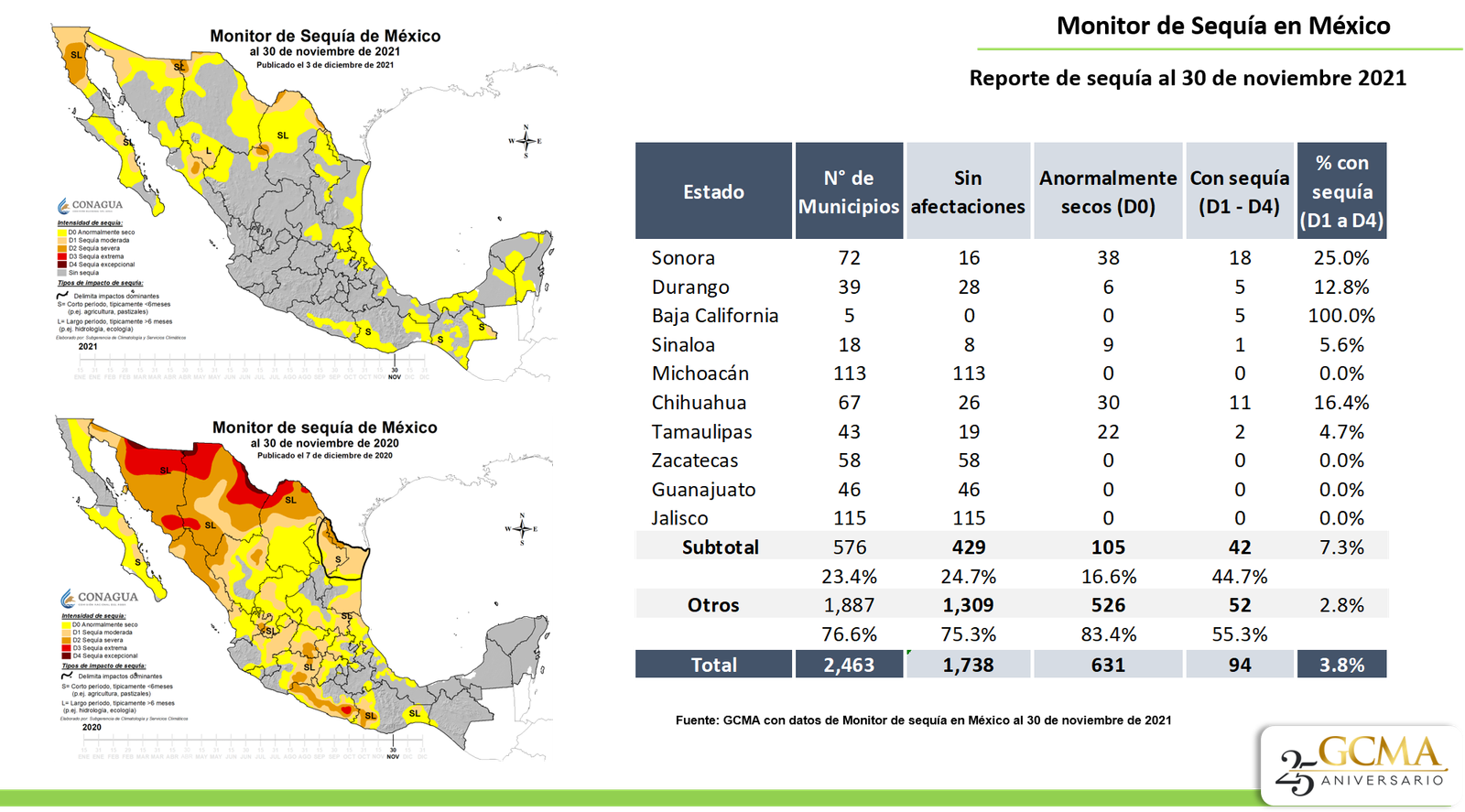Select the 2021 drought map of Mexico
The image size is (1465, 812).
point(302,197)
